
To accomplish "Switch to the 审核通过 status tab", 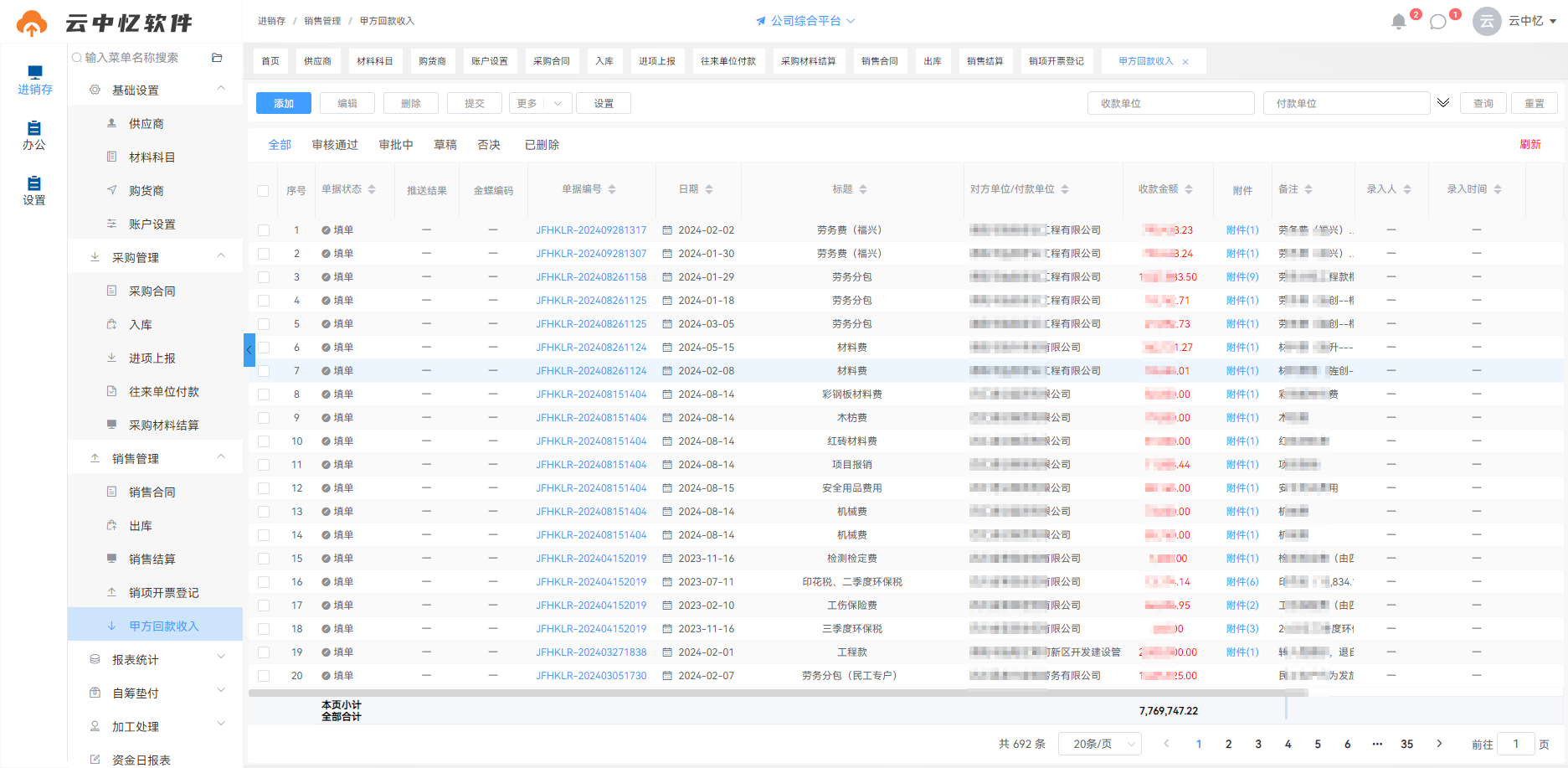I will point(335,145).
